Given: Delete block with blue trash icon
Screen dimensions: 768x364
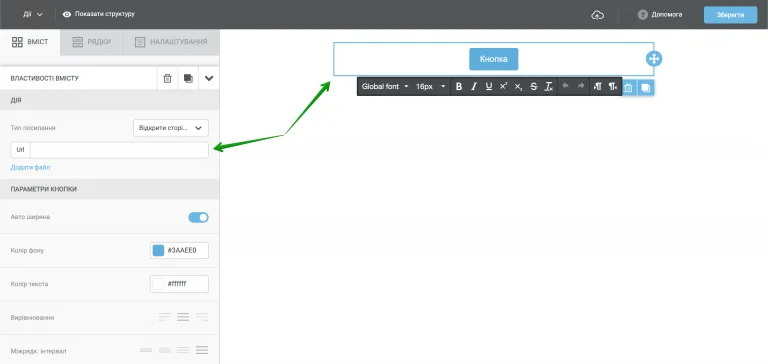Looking at the screenshot, I should pos(629,88).
